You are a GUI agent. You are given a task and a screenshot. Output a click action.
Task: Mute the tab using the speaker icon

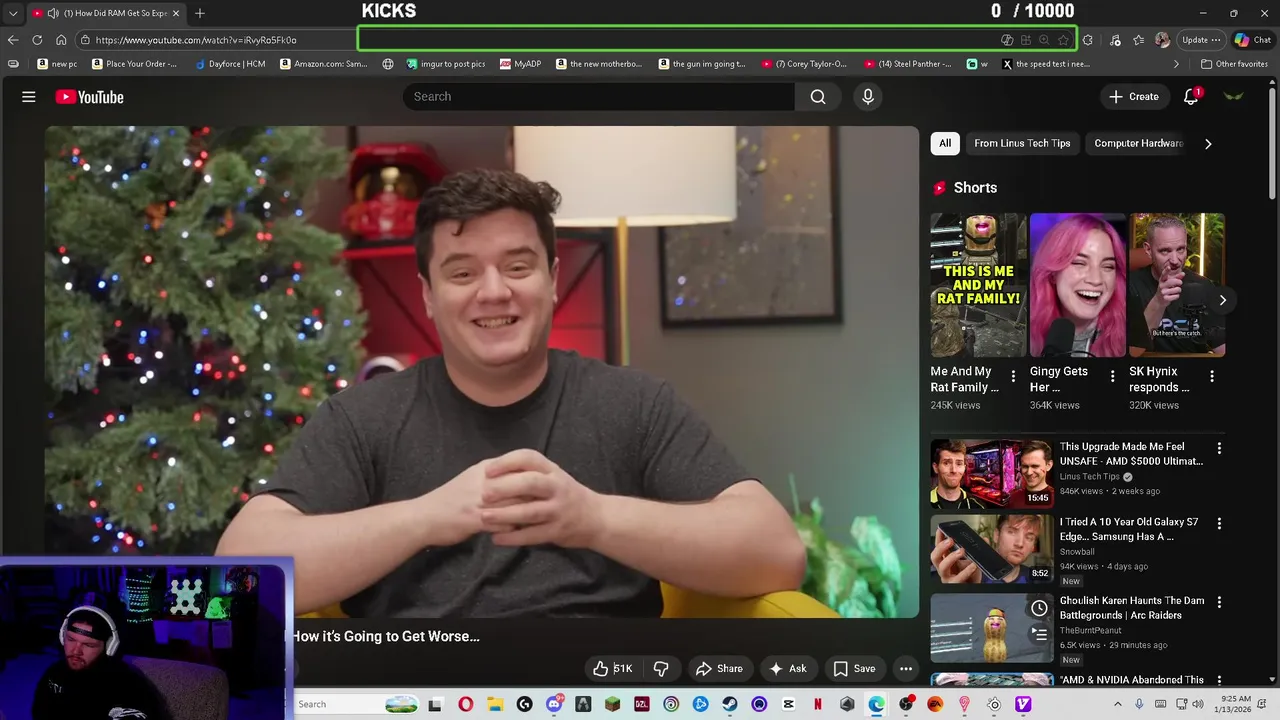(52, 13)
